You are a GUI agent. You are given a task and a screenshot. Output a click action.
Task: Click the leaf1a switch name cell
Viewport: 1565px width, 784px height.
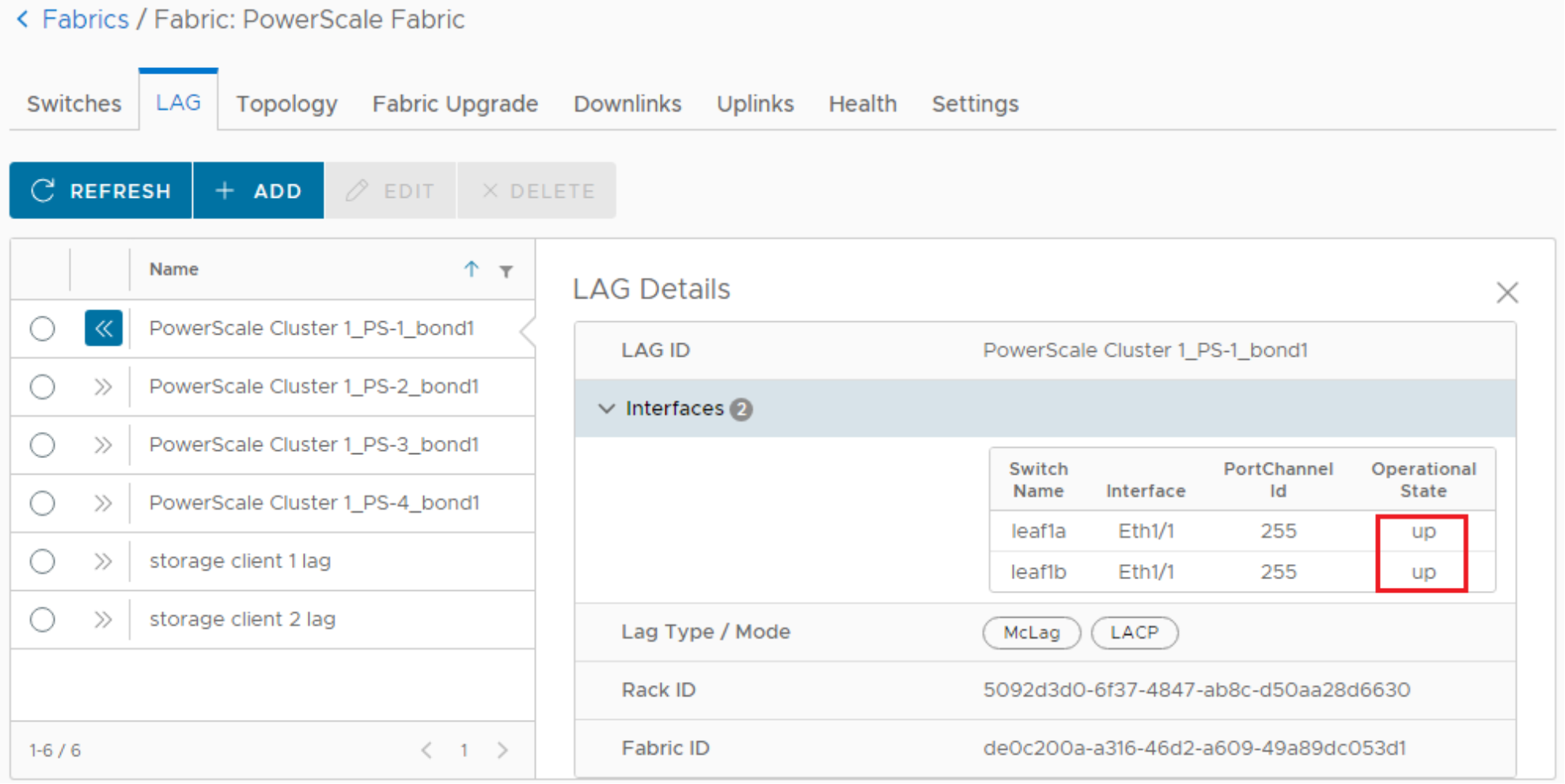(x=1038, y=531)
